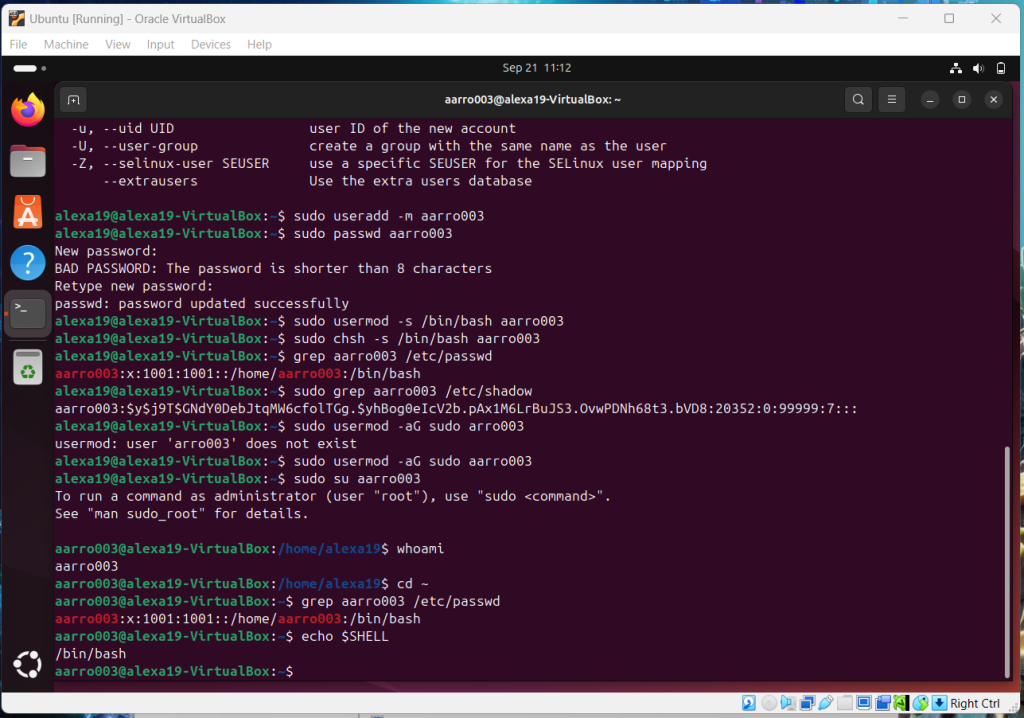The width and height of the screenshot is (1024, 718).
Task: Open the Files app in dock
Action: [28, 160]
